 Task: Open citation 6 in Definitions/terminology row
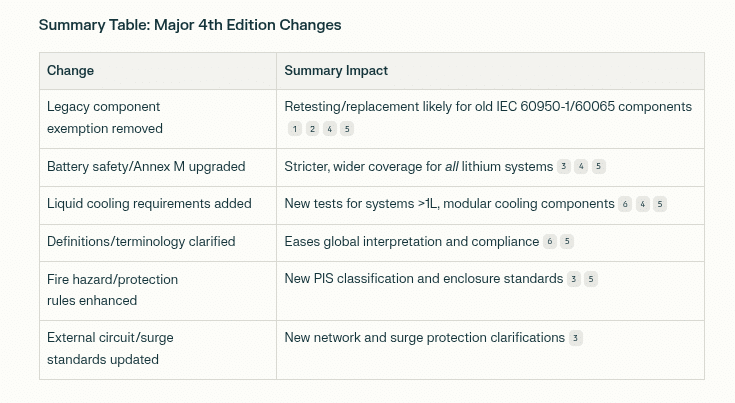coord(550,241)
